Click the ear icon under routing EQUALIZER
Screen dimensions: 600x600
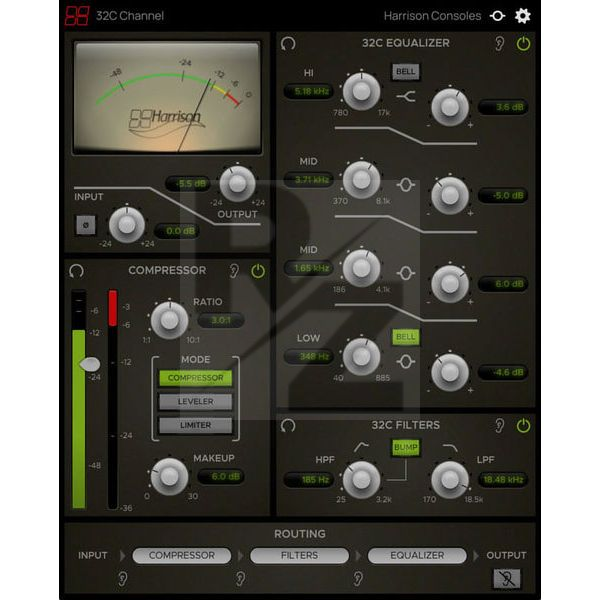coord(357,579)
